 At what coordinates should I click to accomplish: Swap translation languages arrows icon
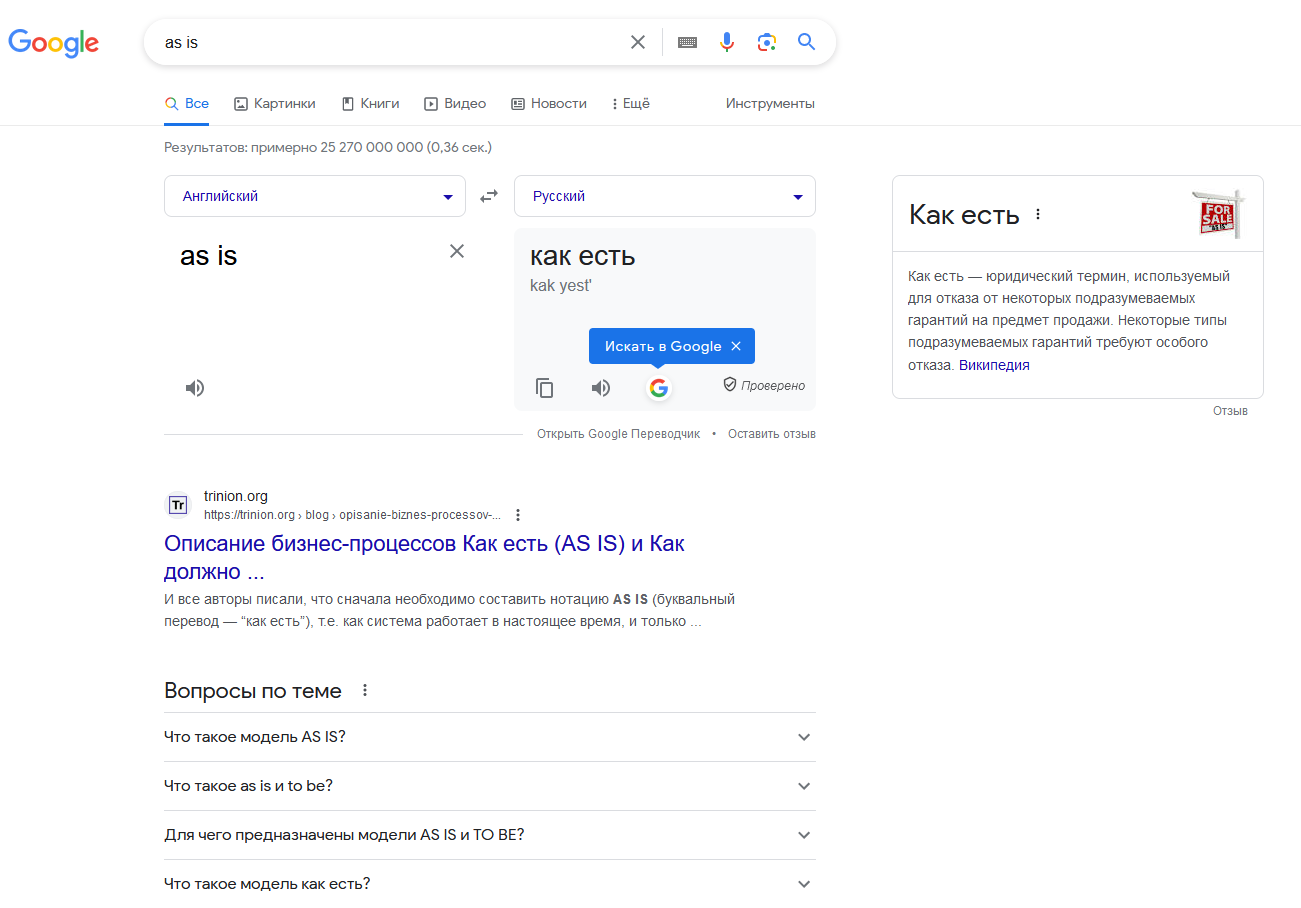tap(489, 196)
